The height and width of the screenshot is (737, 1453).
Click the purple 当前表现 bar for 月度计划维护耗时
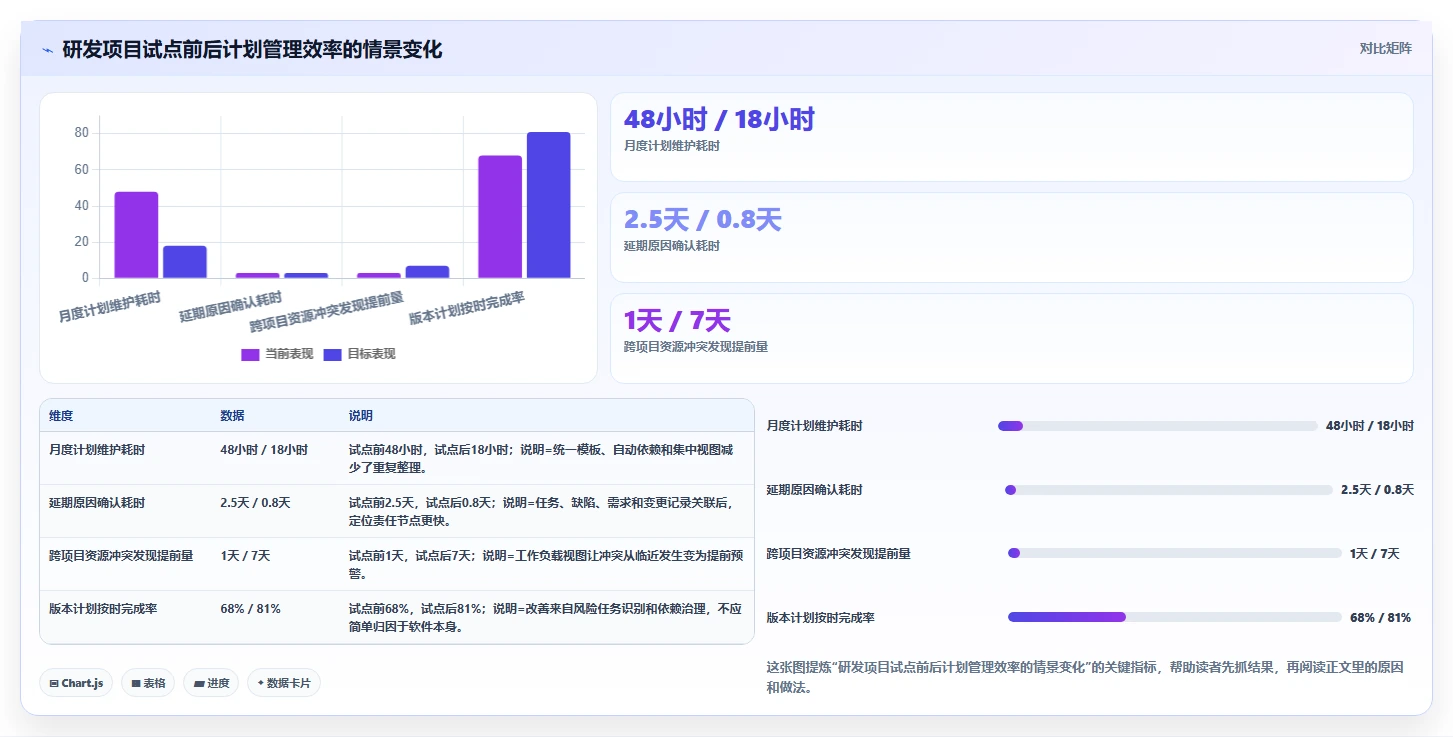tap(136, 235)
